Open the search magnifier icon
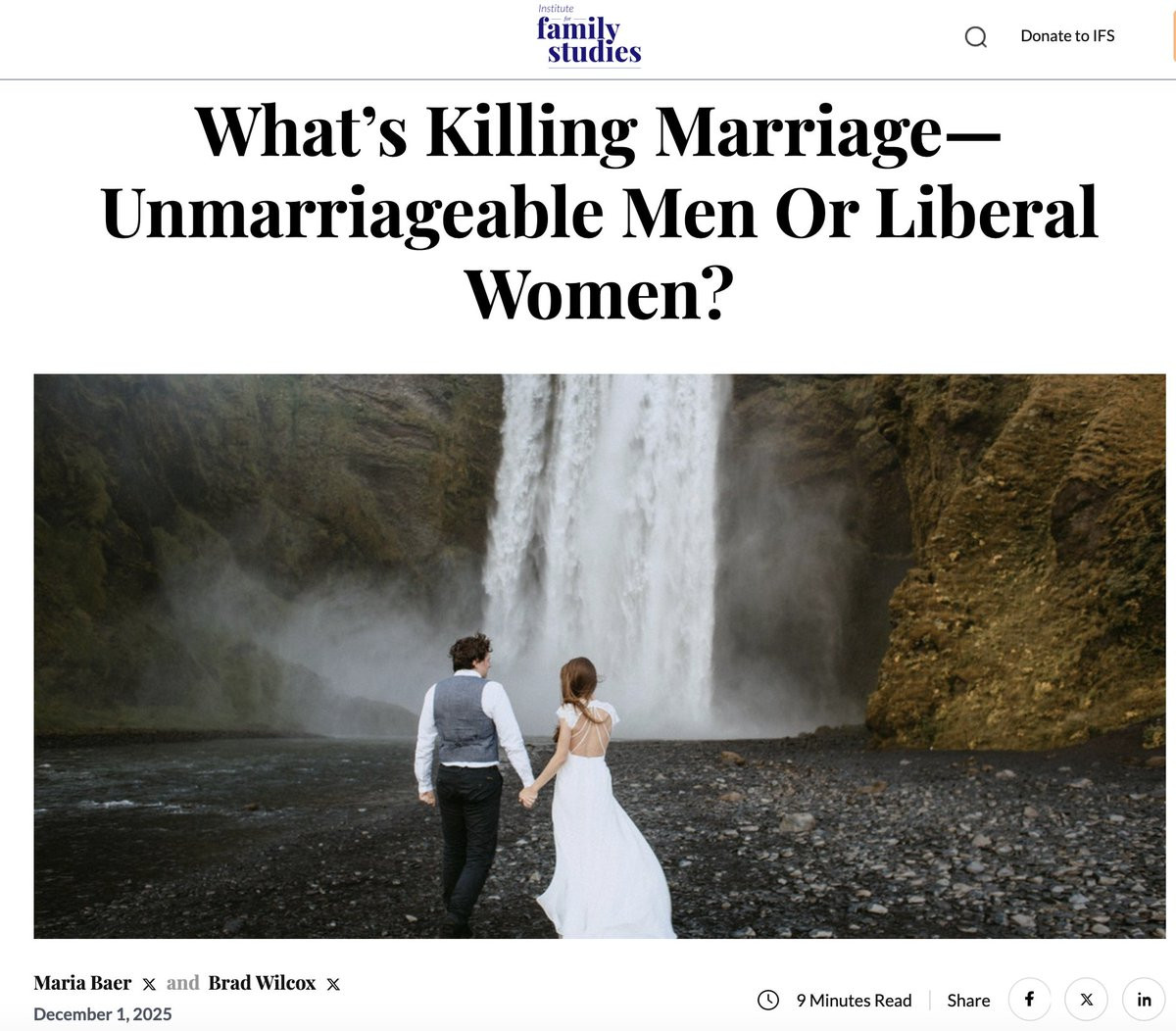The height and width of the screenshot is (1031, 1176). tap(975, 37)
